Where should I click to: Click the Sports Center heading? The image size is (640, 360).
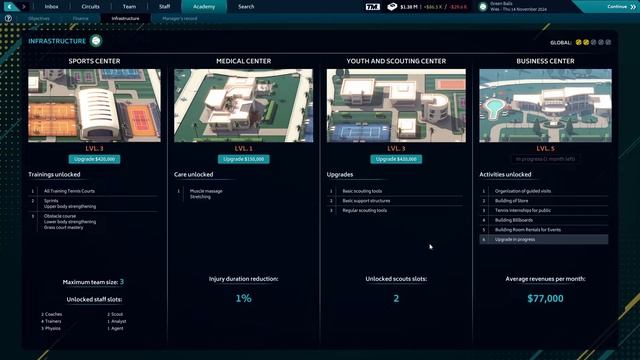click(x=94, y=61)
